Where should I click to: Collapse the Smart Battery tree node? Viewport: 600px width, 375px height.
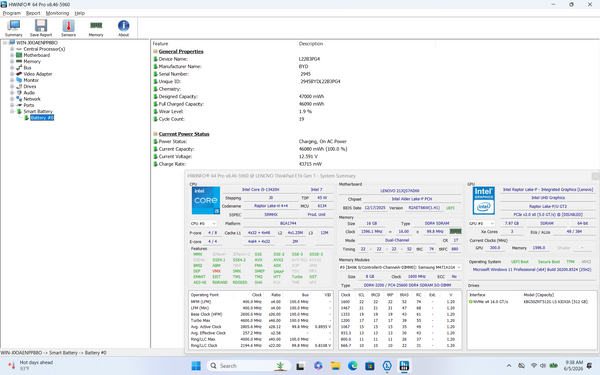[12, 111]
